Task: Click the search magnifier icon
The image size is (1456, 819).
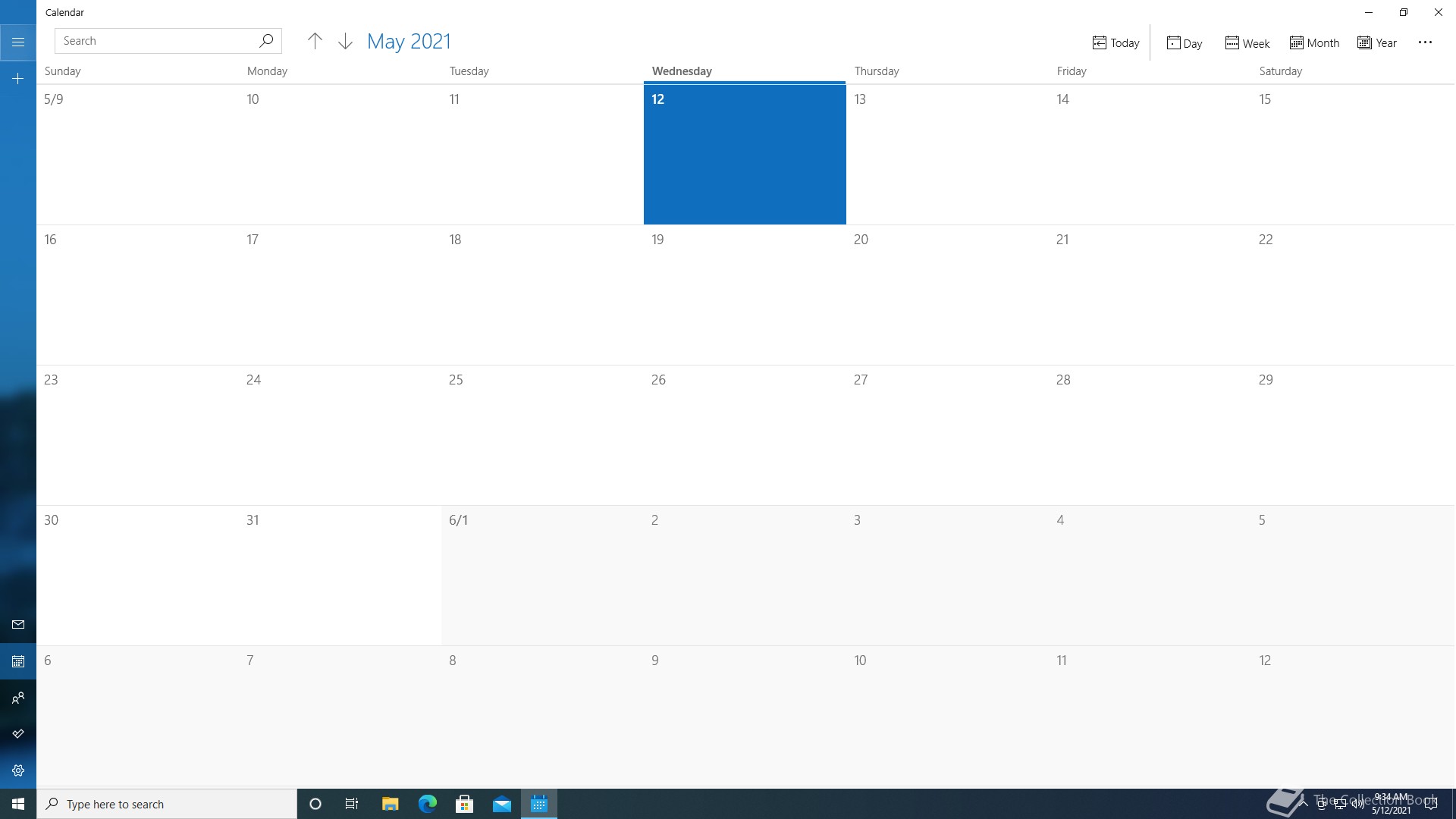Action: point(266,41)
